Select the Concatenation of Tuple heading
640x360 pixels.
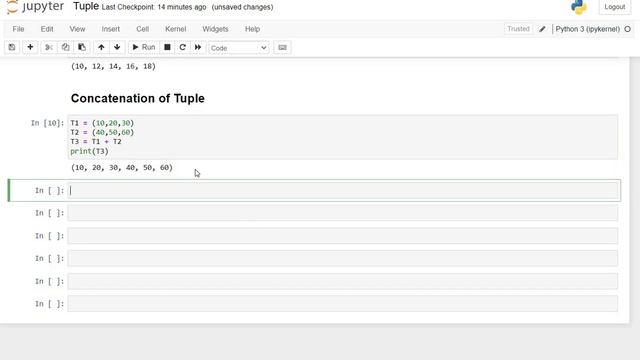pyautogui.click(x=138, y=98)
